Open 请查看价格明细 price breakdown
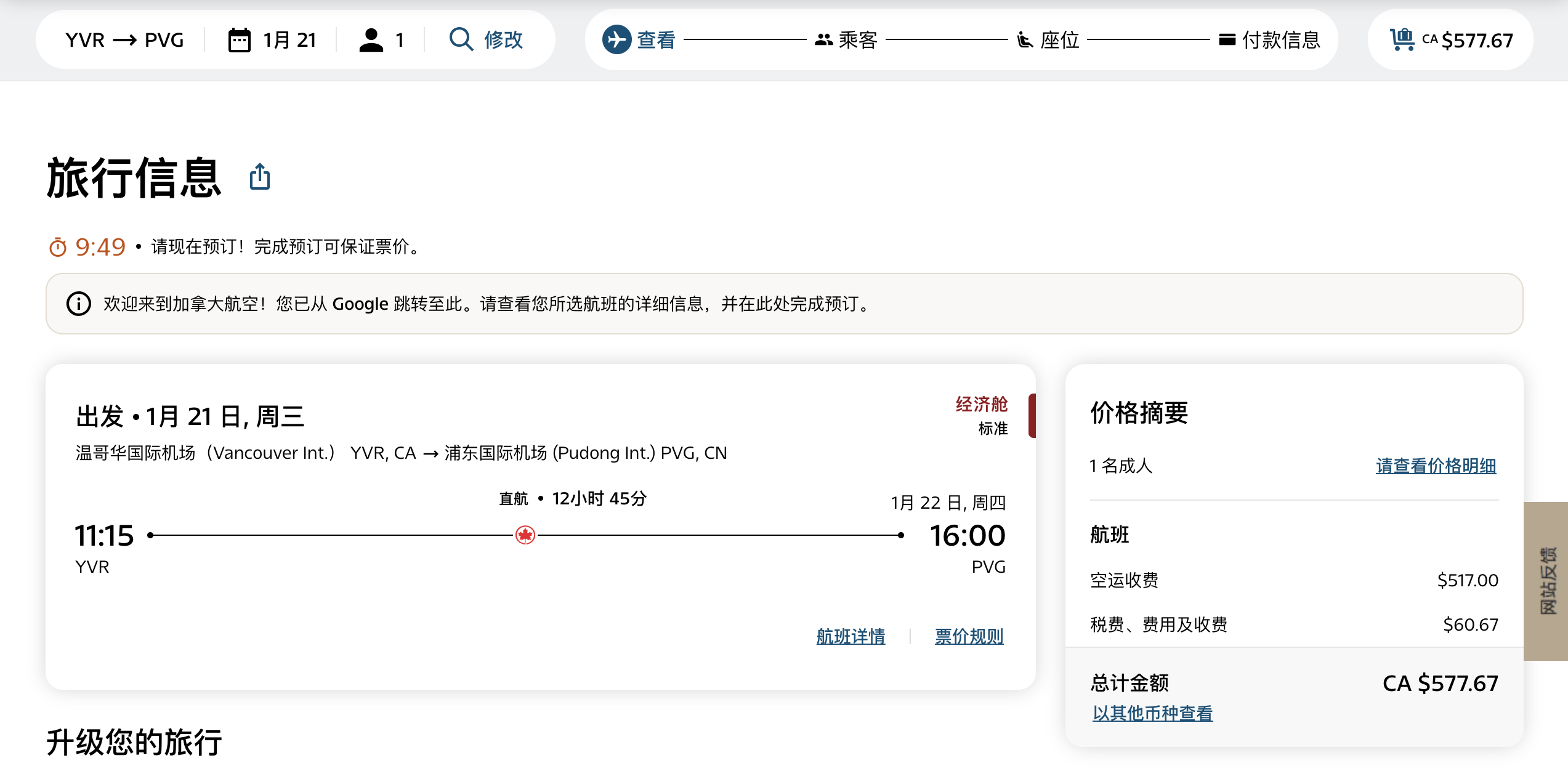 (1436, 466)
